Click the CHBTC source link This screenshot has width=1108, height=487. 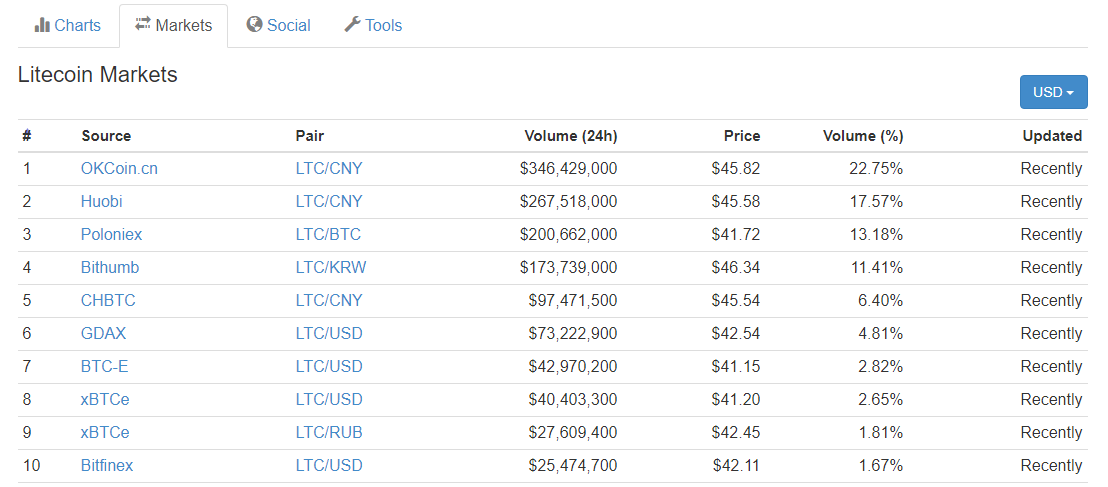108,301
